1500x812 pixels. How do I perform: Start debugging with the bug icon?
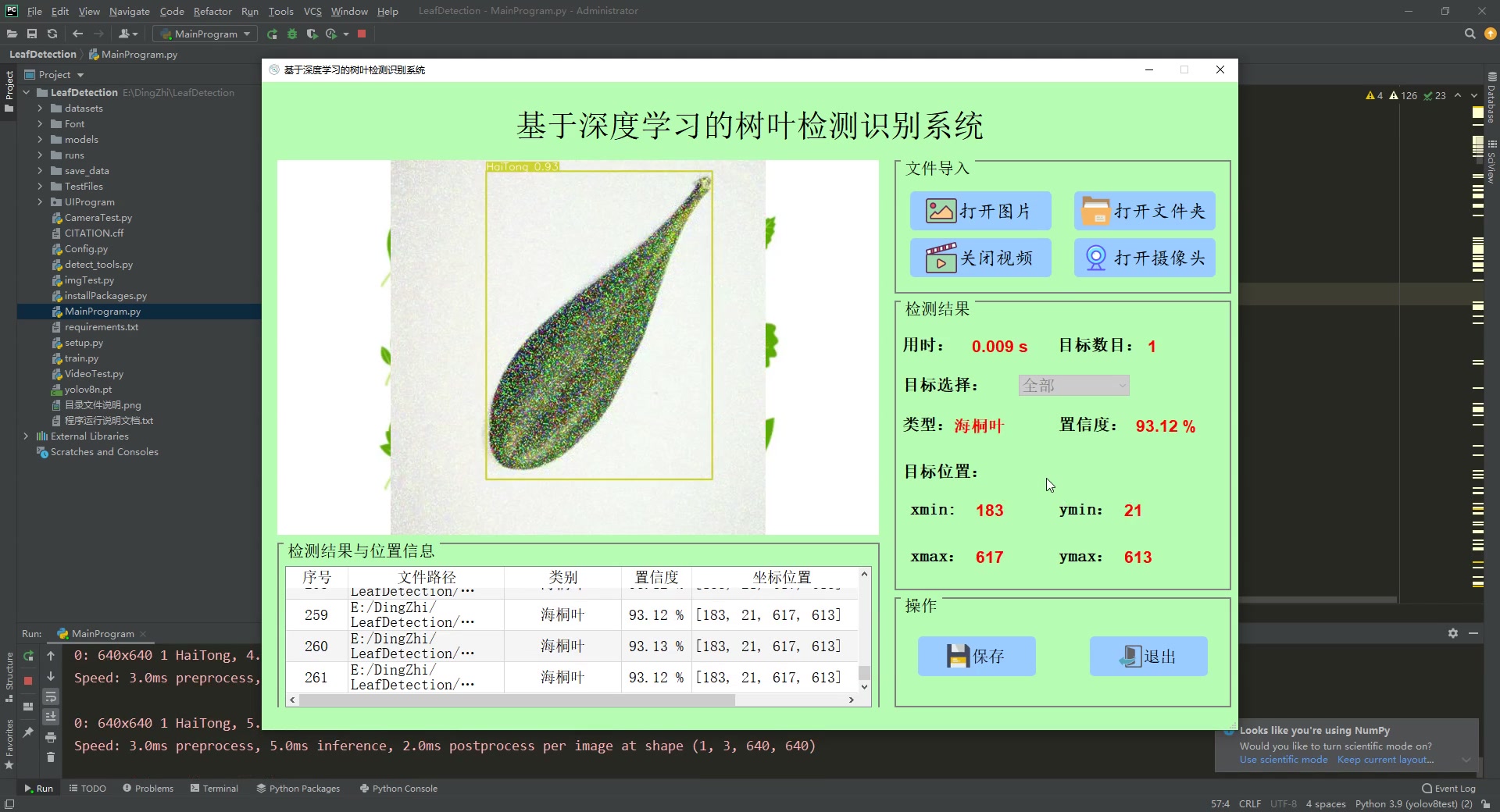coord(291,34)
